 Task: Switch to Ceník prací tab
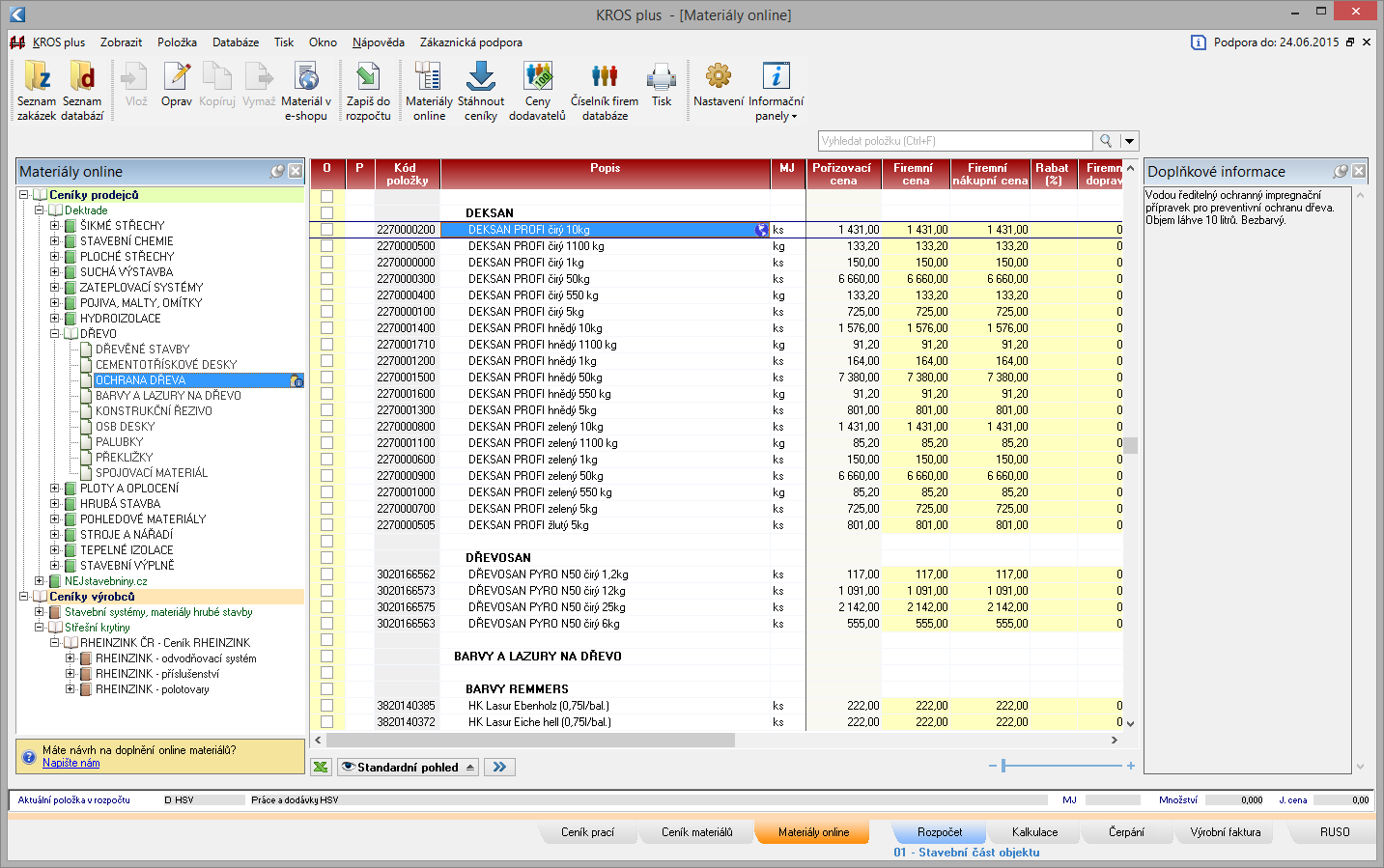587,832
